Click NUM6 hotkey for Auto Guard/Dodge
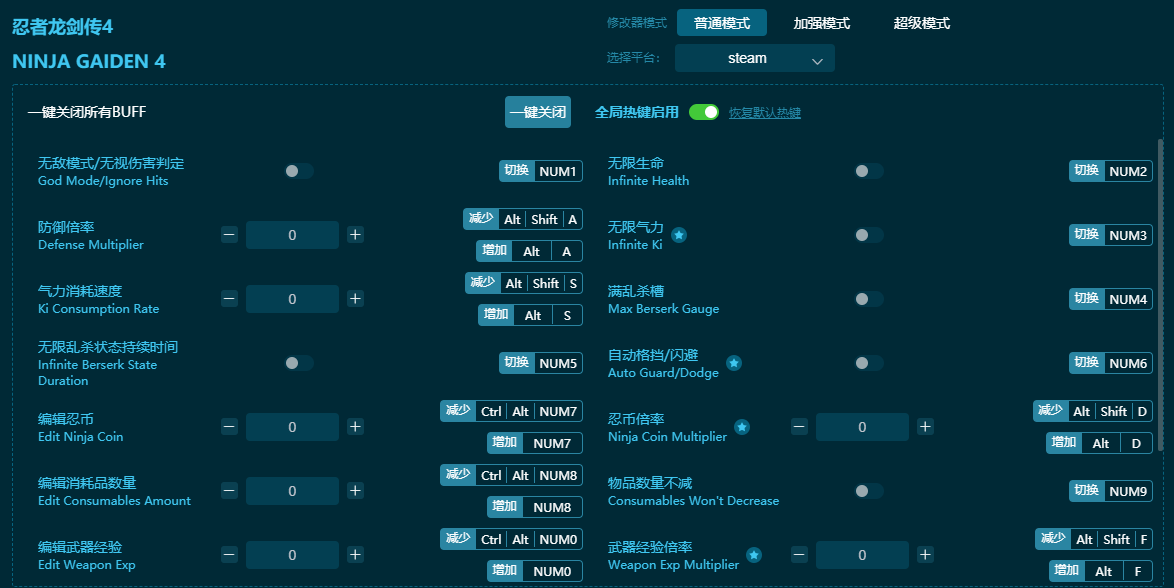Screen dimensions: 1174x588 point(1110,363)
